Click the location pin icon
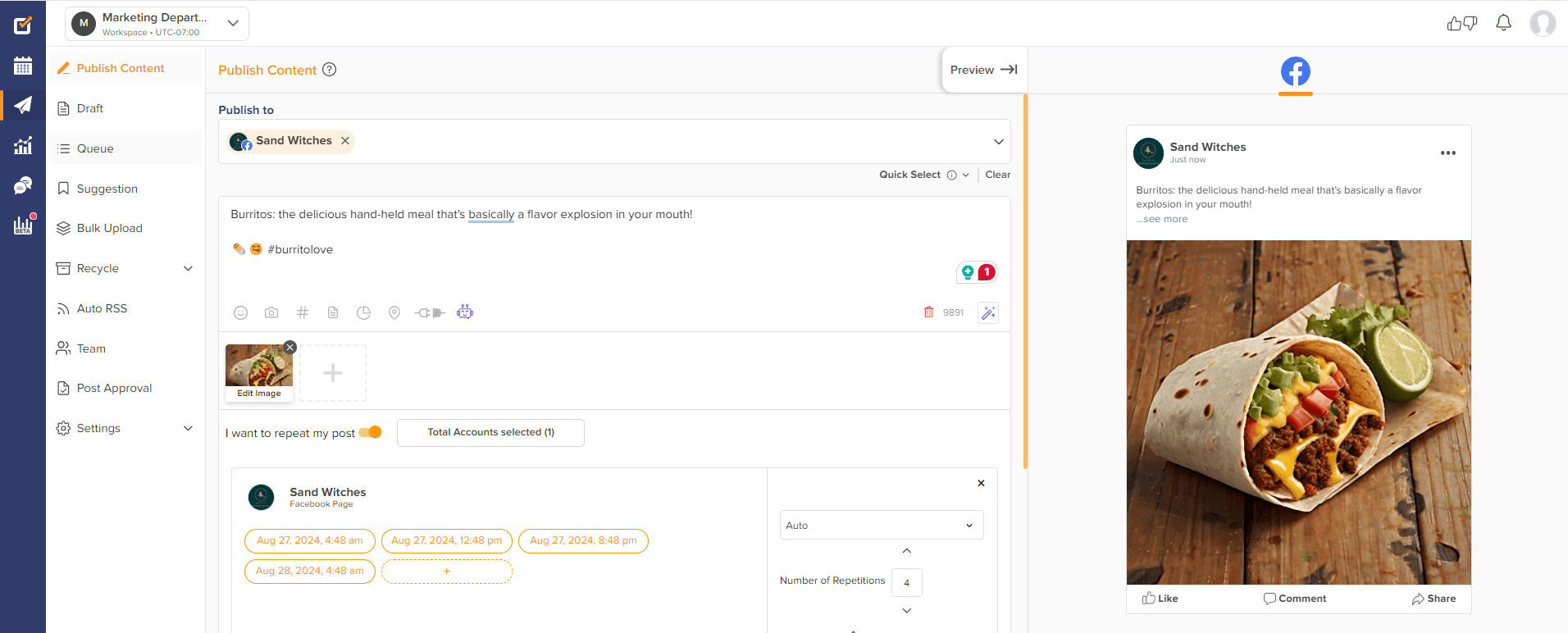 point(394,312)
